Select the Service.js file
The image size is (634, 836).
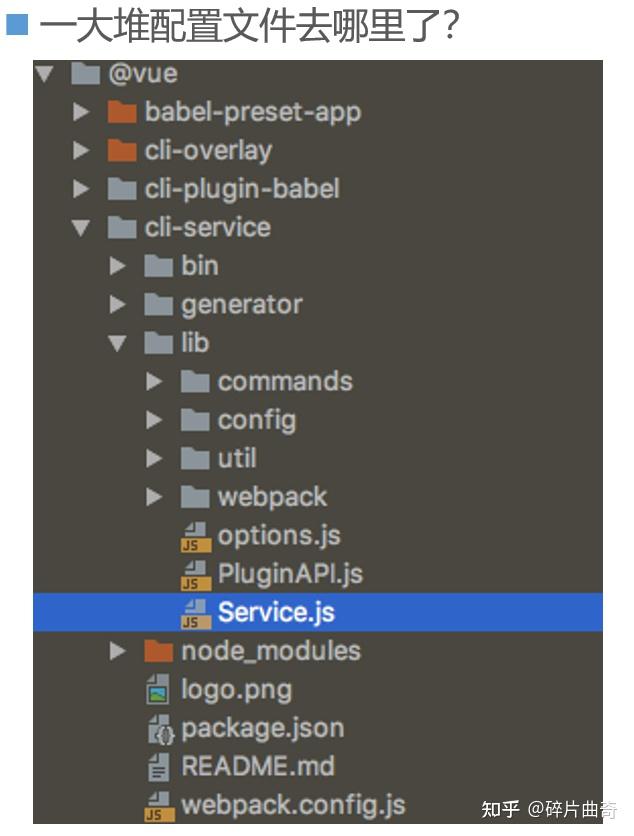click(x=318, y=612)
